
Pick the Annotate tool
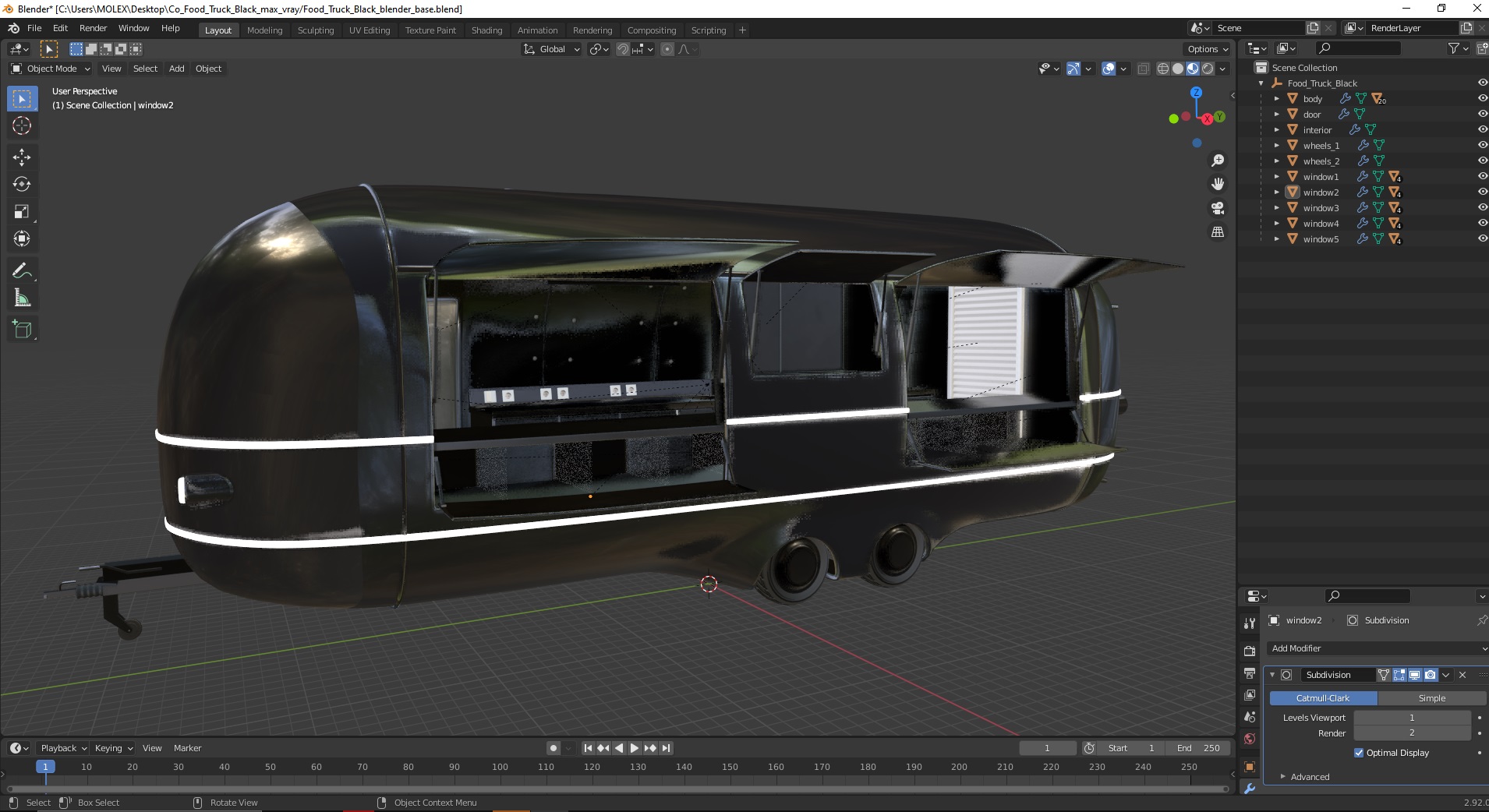22,270
